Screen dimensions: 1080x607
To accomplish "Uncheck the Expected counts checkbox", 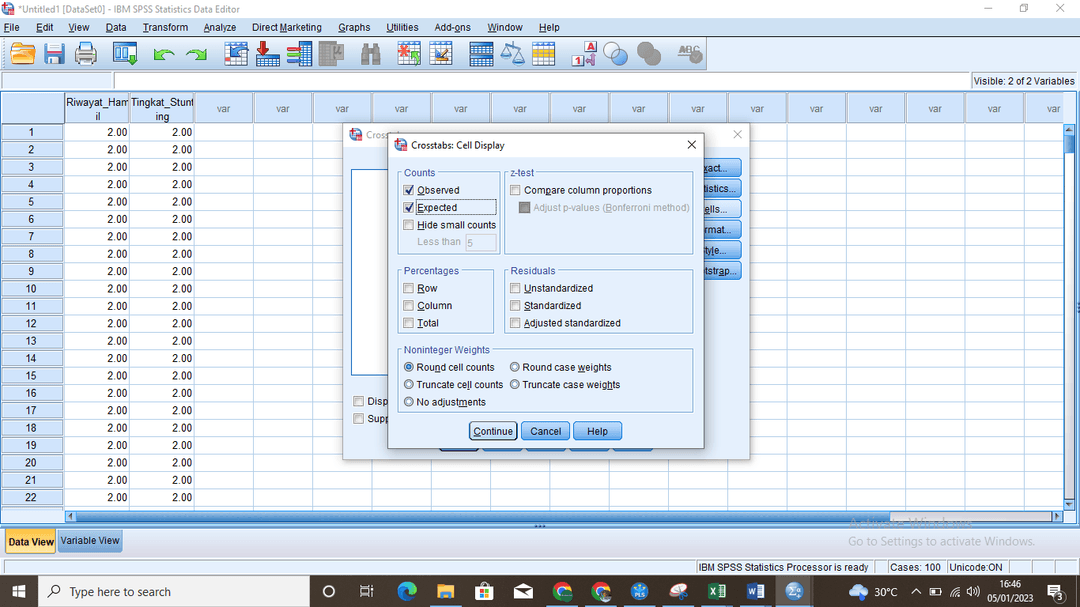I will [408, 207].
